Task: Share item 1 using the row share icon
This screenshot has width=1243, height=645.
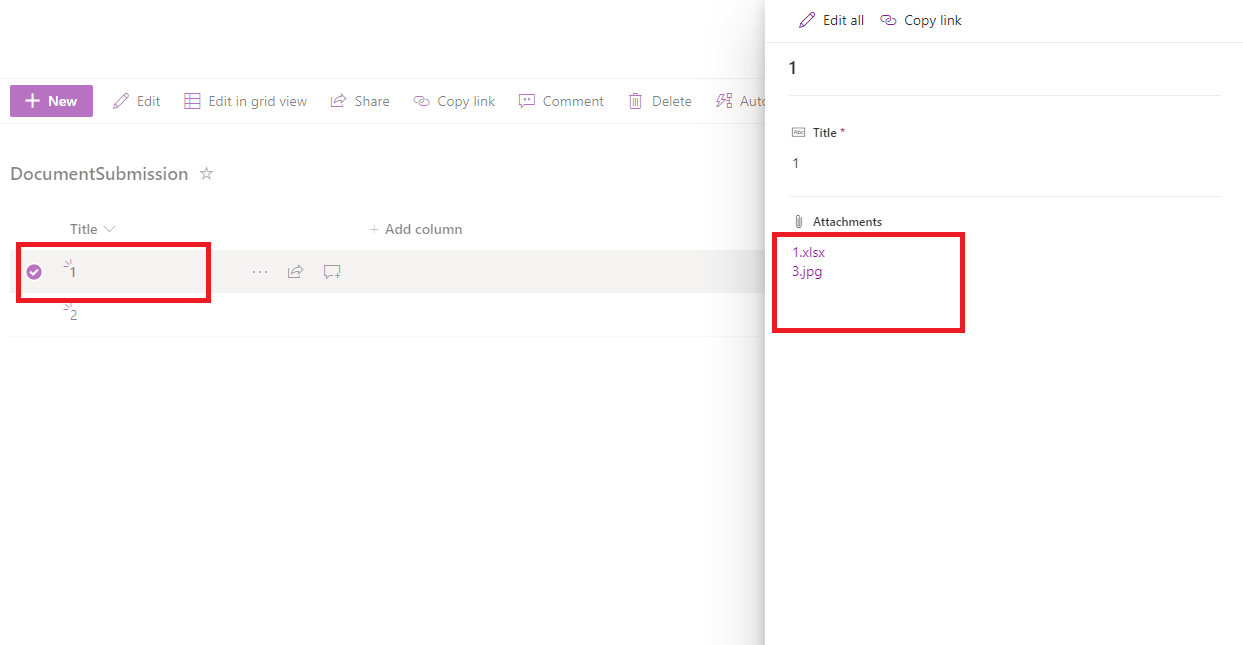Action: 295,271
